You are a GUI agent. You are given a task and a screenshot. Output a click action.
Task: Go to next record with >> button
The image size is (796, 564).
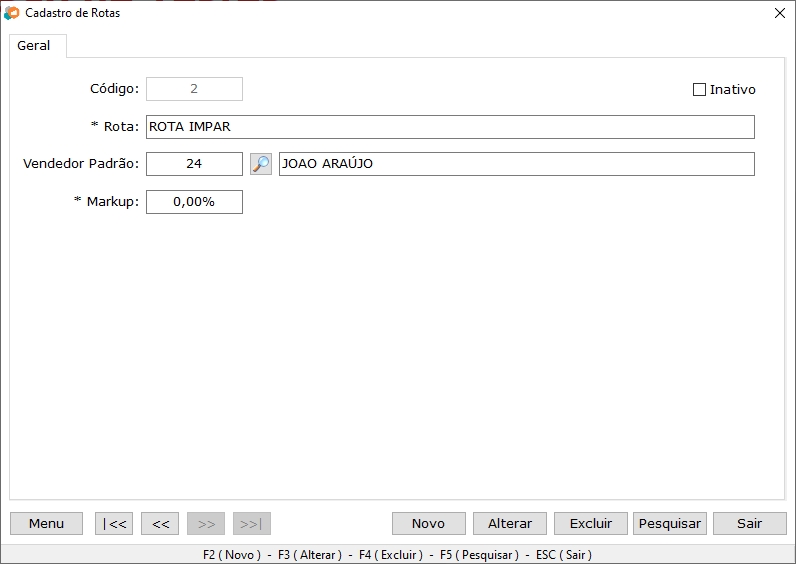coord(206,523)
